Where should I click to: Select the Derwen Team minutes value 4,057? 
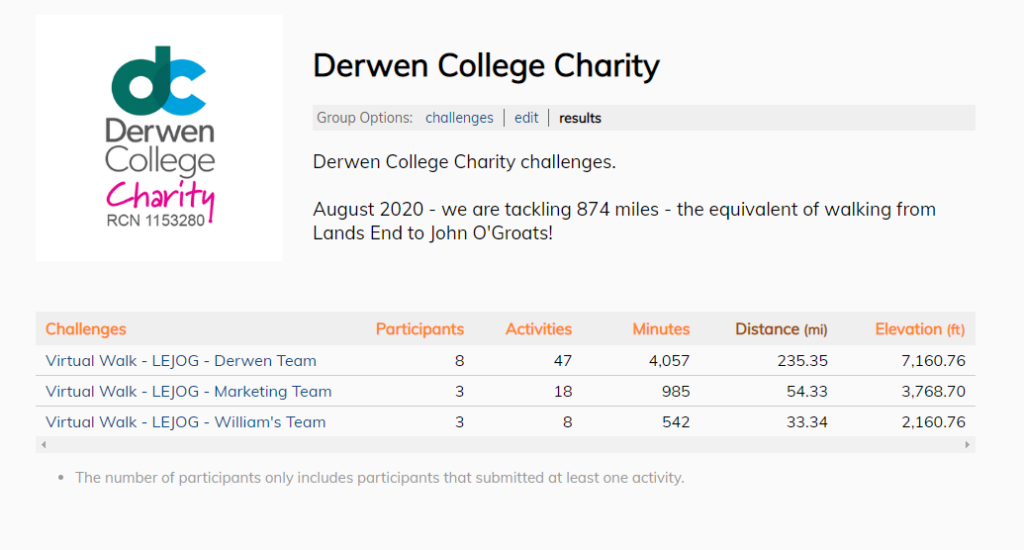tap(669, 361)
